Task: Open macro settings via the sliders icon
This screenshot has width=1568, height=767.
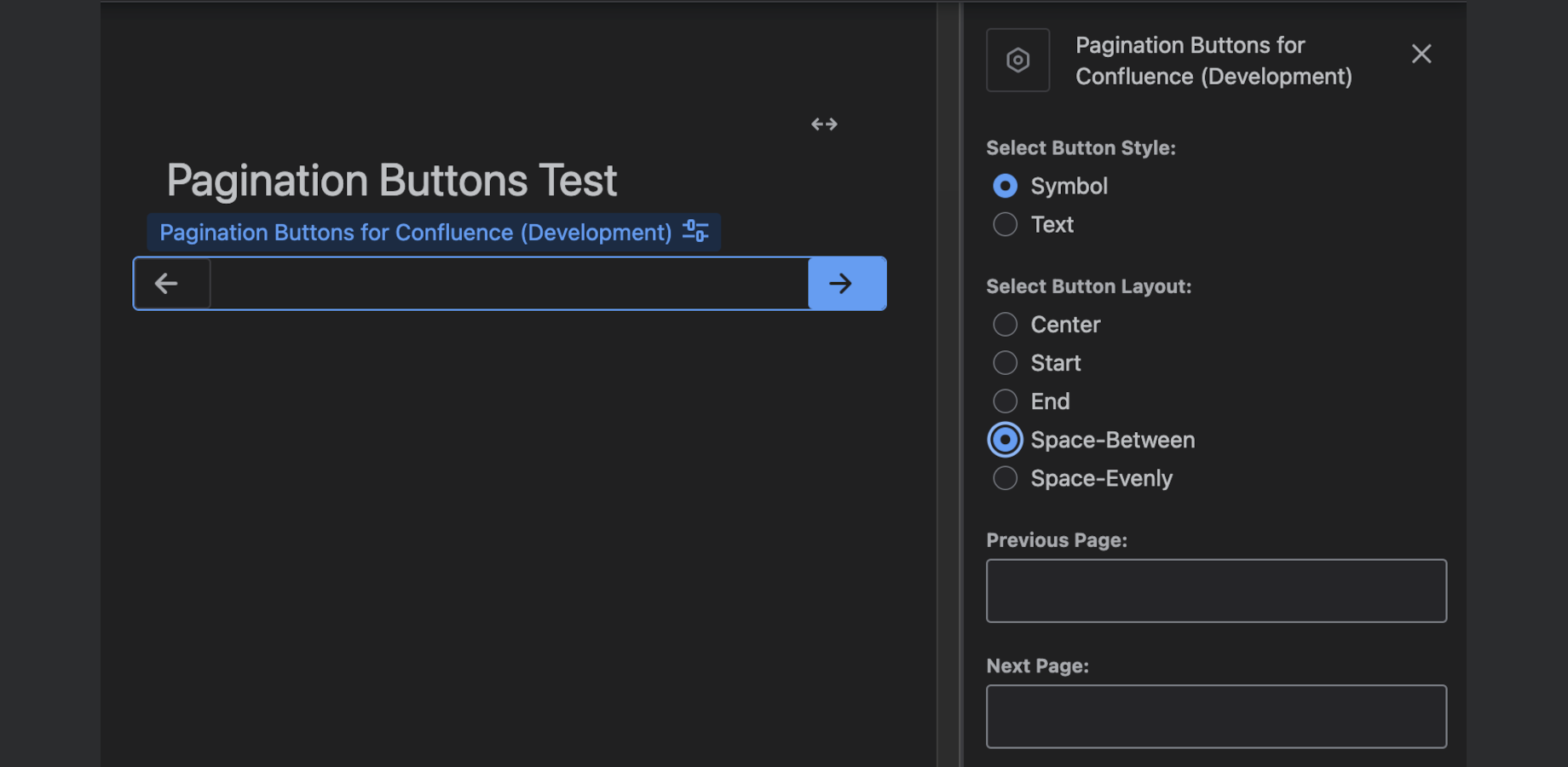Action: pyautogui.click(x=695, y=232)
